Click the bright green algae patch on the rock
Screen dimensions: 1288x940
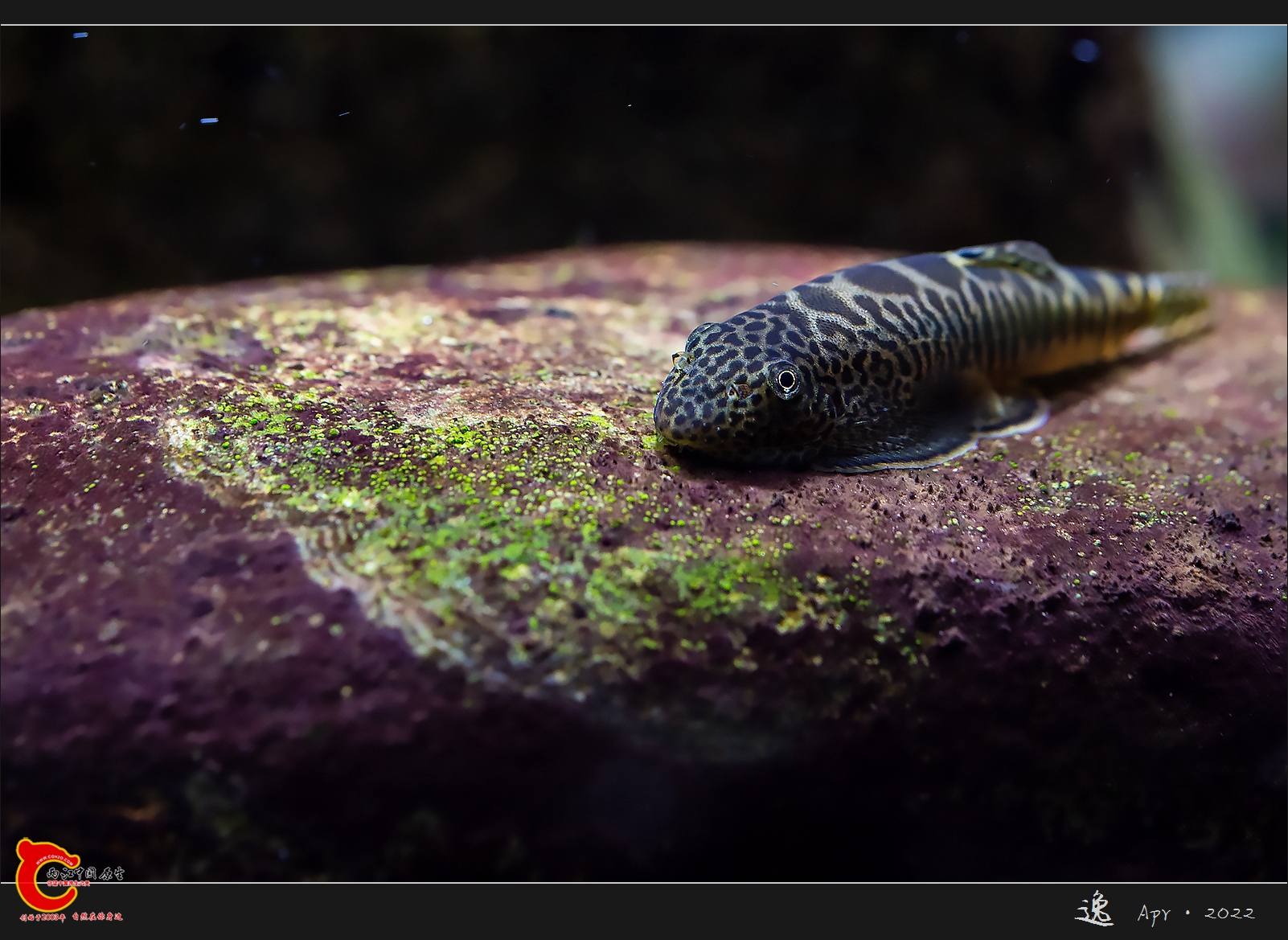pyautogui.click(x=450, y=450)
